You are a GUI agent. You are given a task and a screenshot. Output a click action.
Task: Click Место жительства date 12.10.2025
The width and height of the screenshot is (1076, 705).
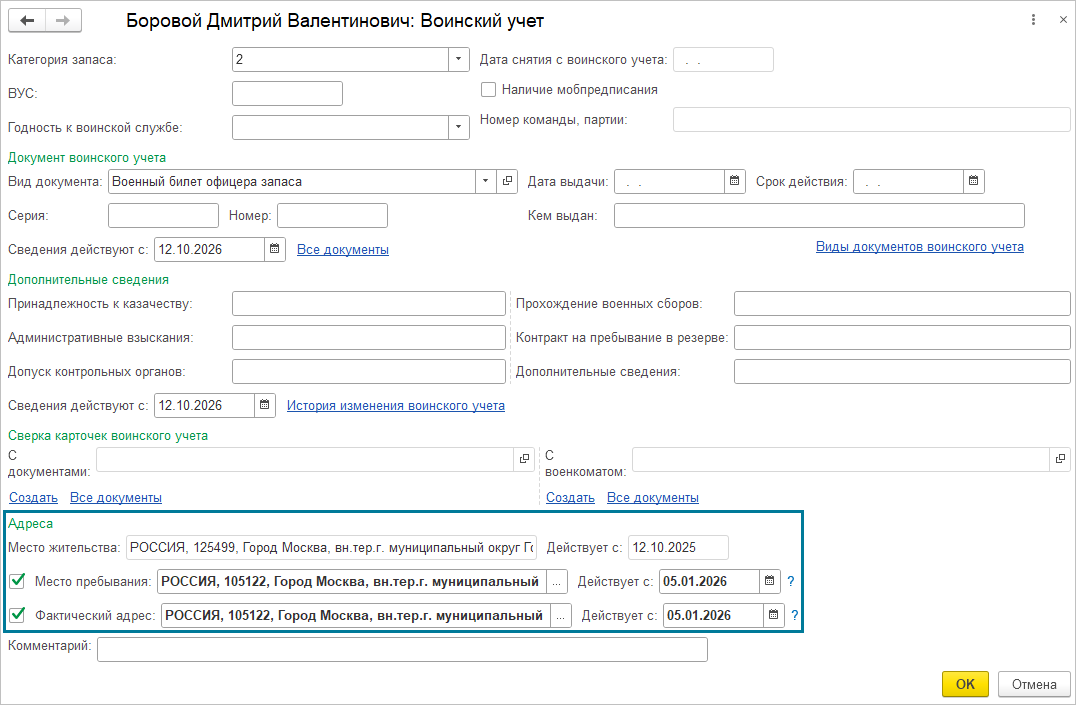point(678,547)
